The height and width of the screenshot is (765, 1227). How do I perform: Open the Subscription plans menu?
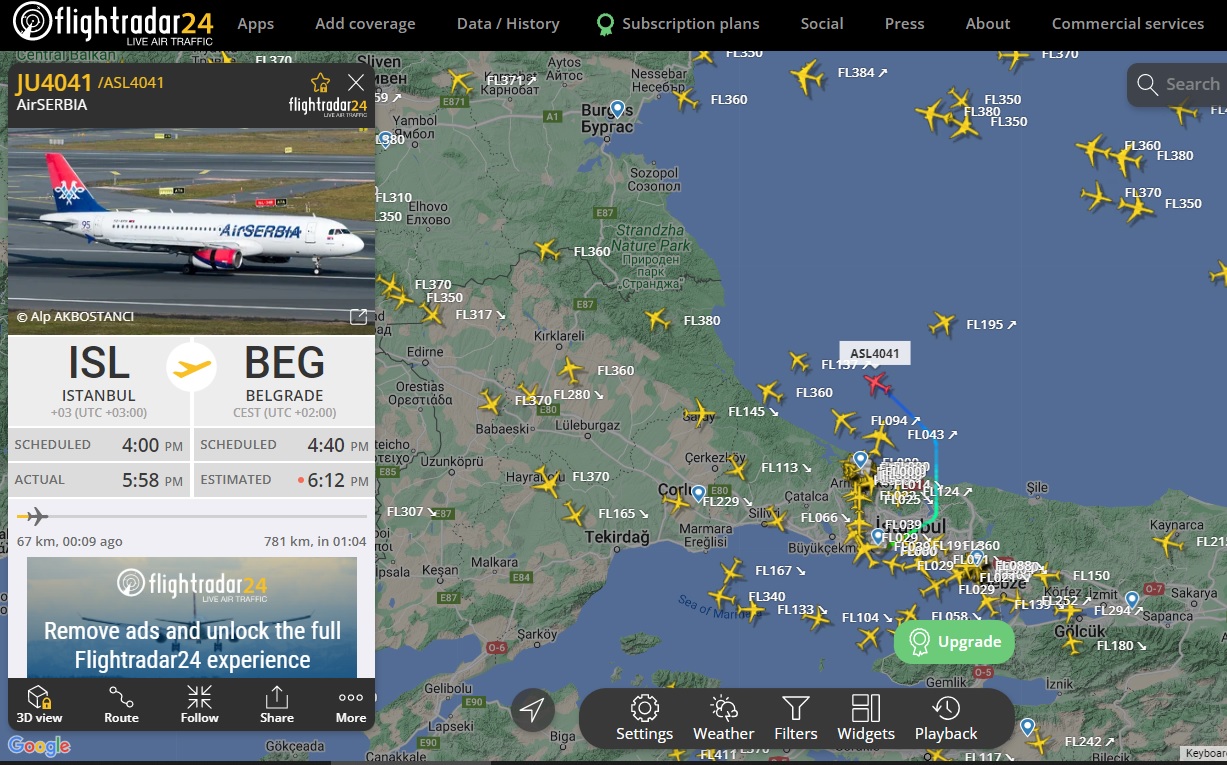tap(677, 23)
